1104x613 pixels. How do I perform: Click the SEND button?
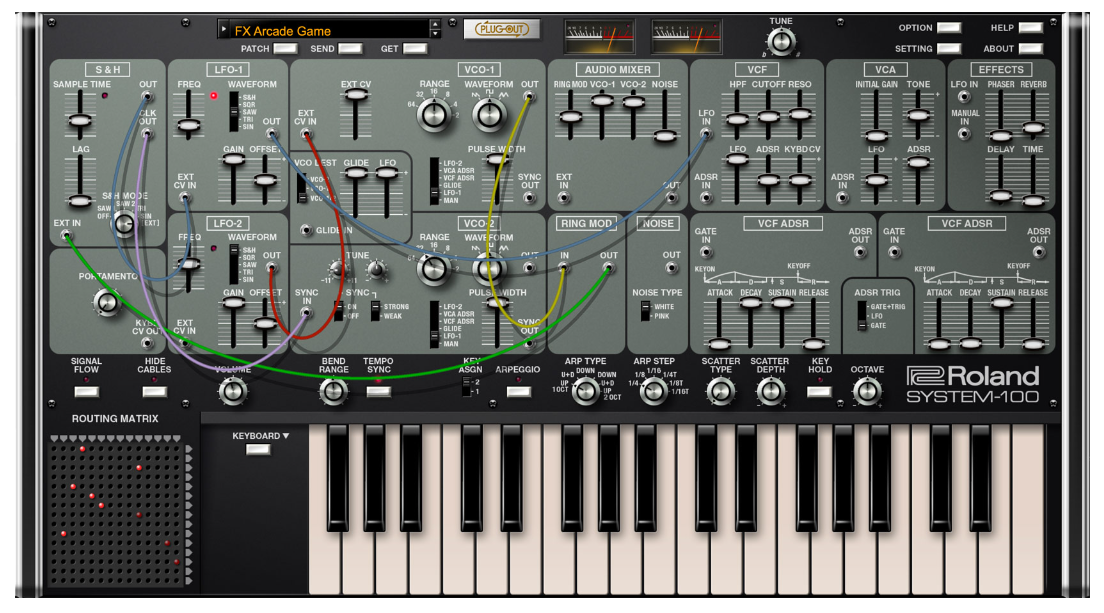(x=350, y=49)
